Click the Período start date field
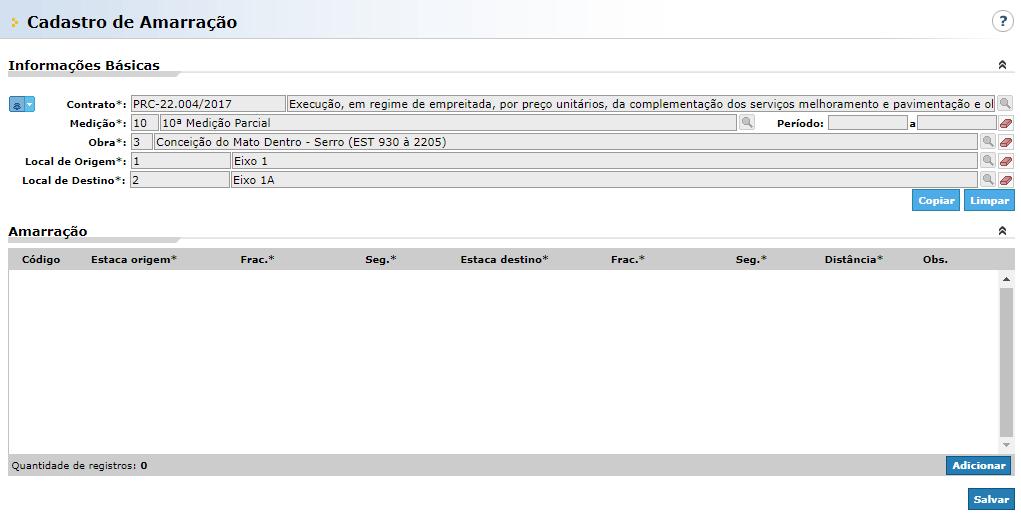Viewport: 1021px width, 519px height. click(x=868, y=122)
